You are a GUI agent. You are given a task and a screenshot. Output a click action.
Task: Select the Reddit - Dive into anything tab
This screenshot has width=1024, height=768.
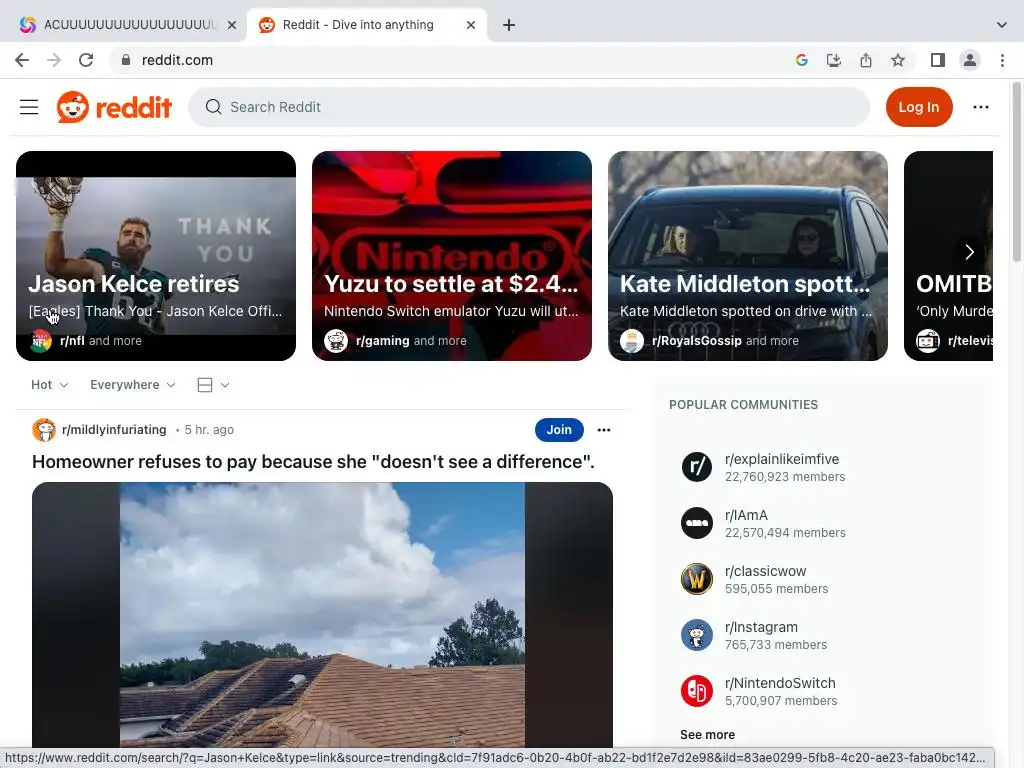coord(366,25)
